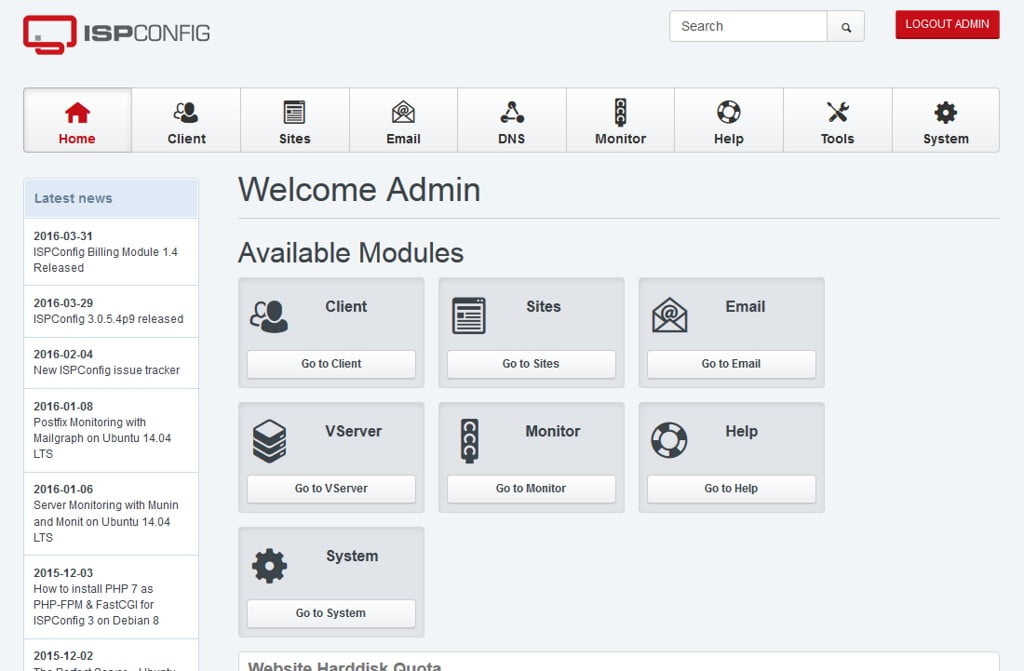Open the Monitor tab in top navigation

click(x=620, y=121)
